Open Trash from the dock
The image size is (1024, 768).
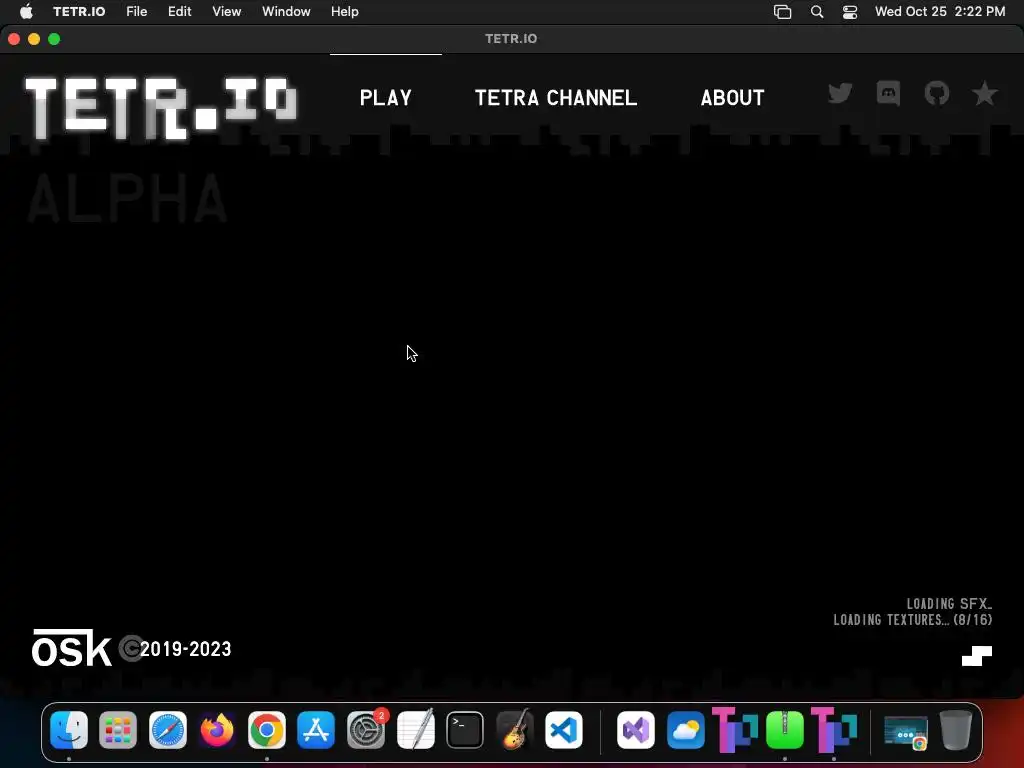[x=955, y=730]
